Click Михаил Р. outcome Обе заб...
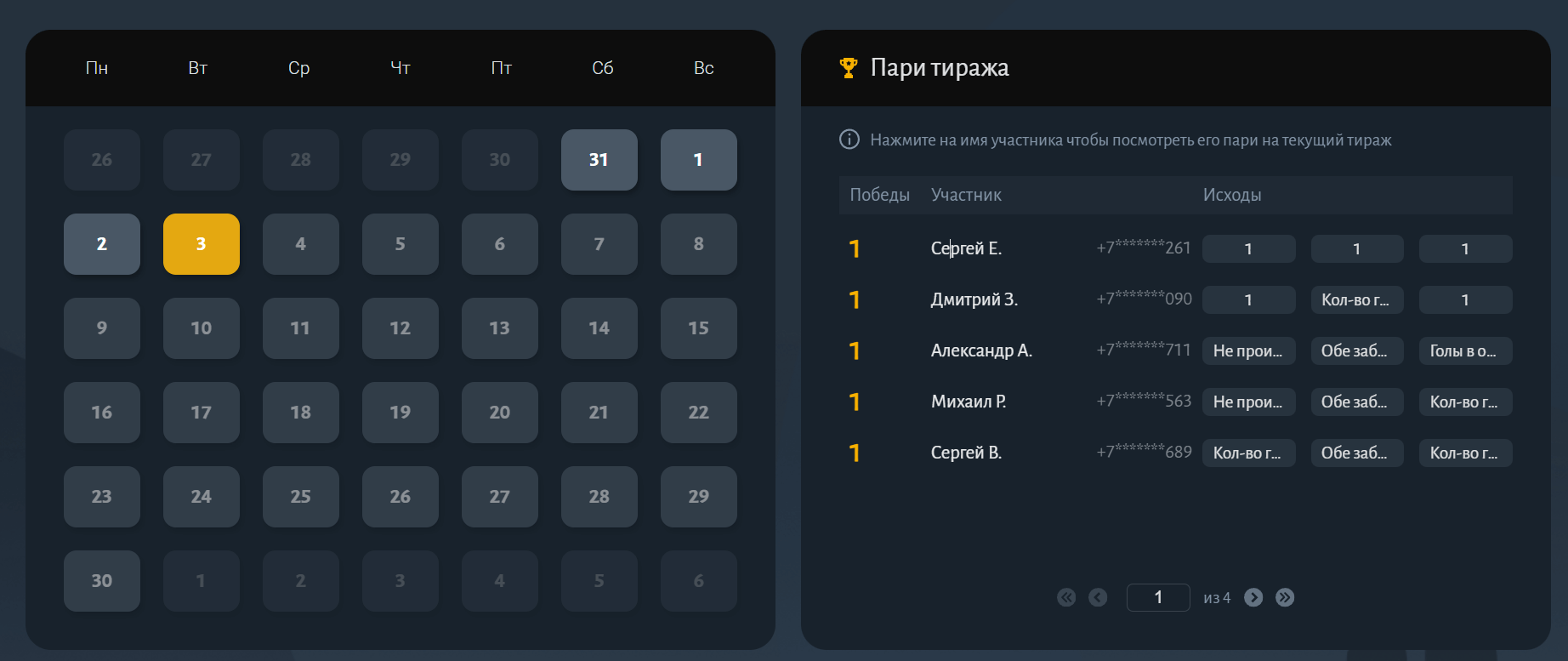This screenshot has width=1568, height=661. point(1357,402)
